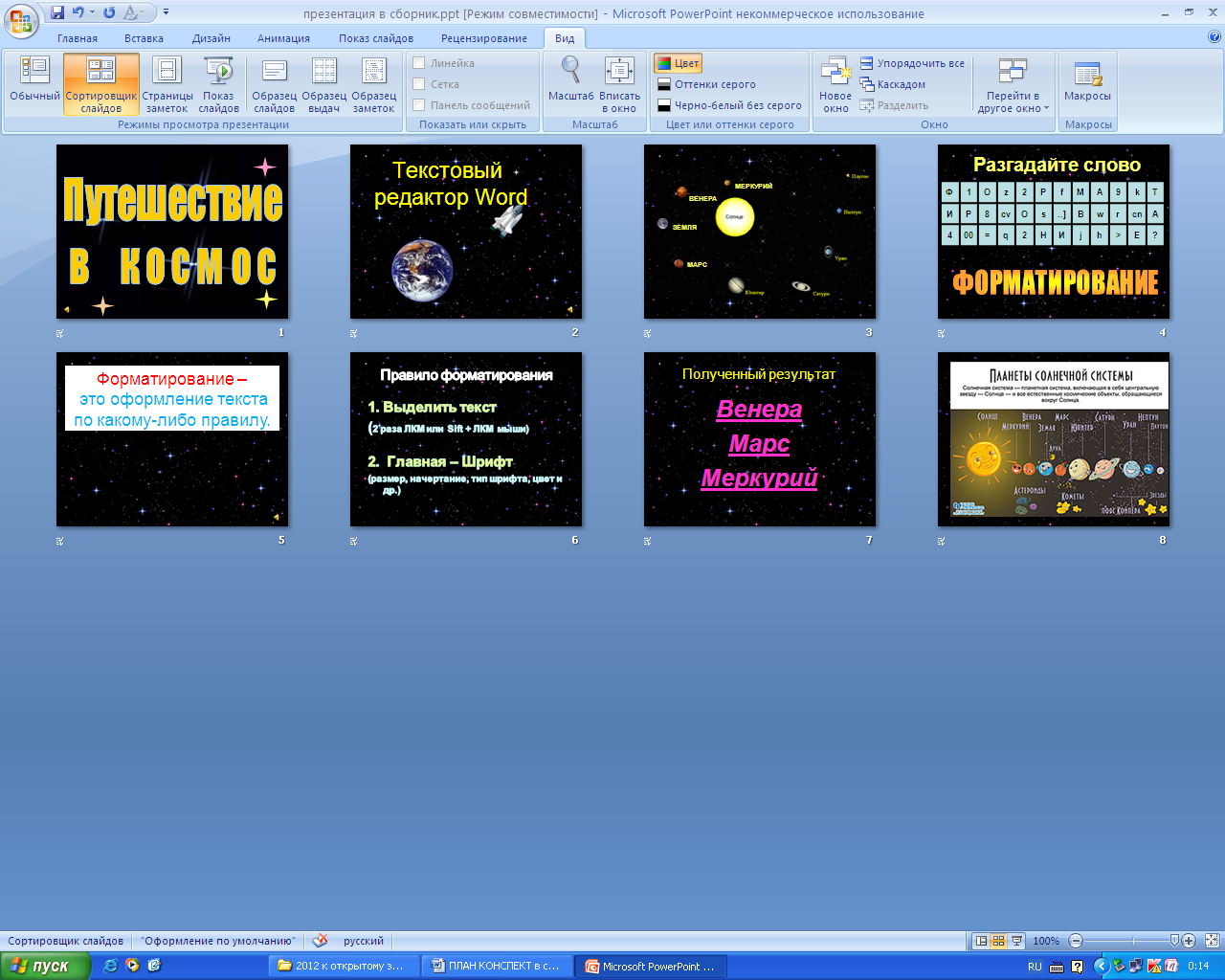
Task: Start slide show from status bar button
Action: point(1016,941)
